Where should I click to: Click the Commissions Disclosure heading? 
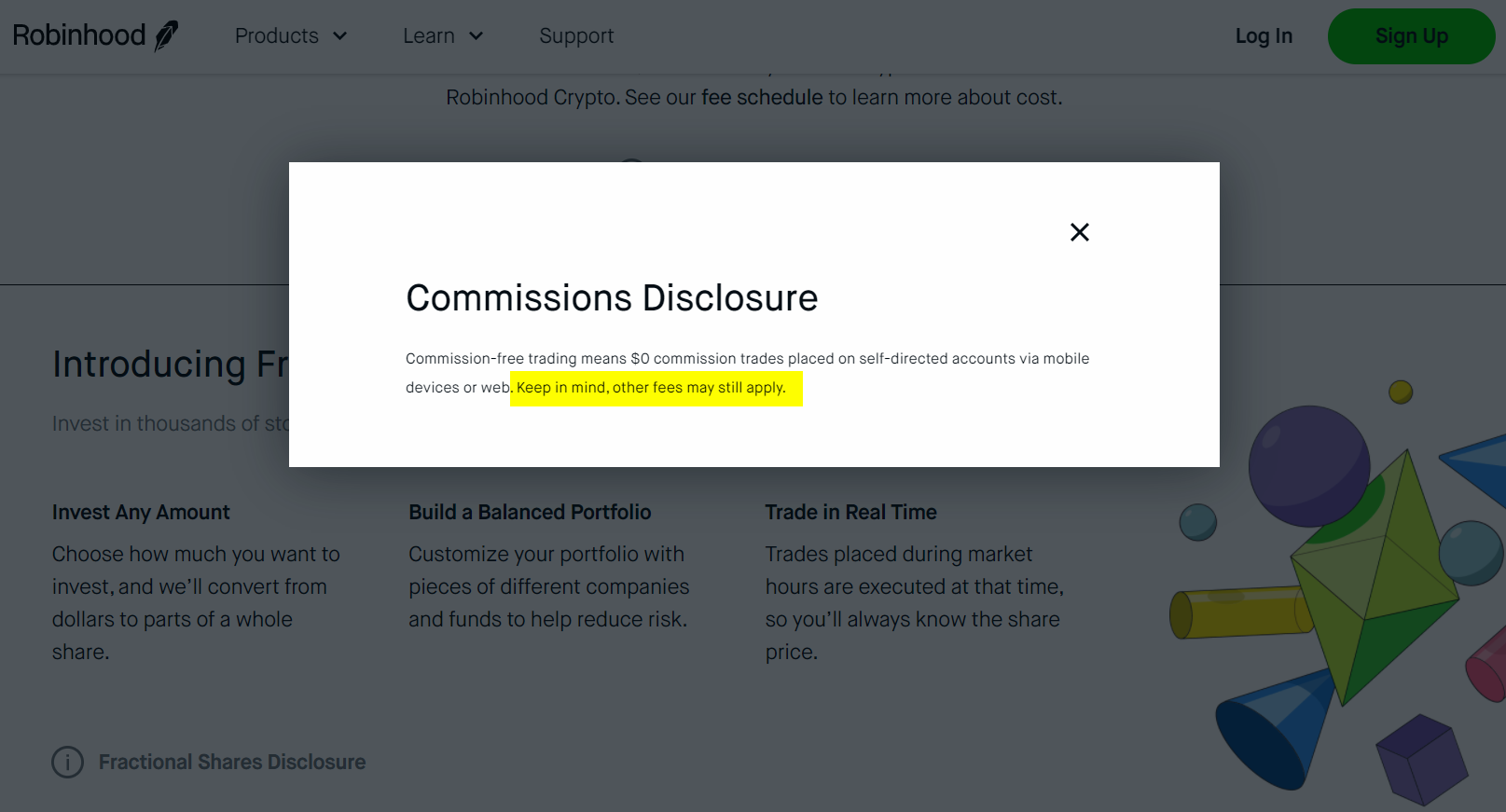pyautogui.click(x=612, y=298)
